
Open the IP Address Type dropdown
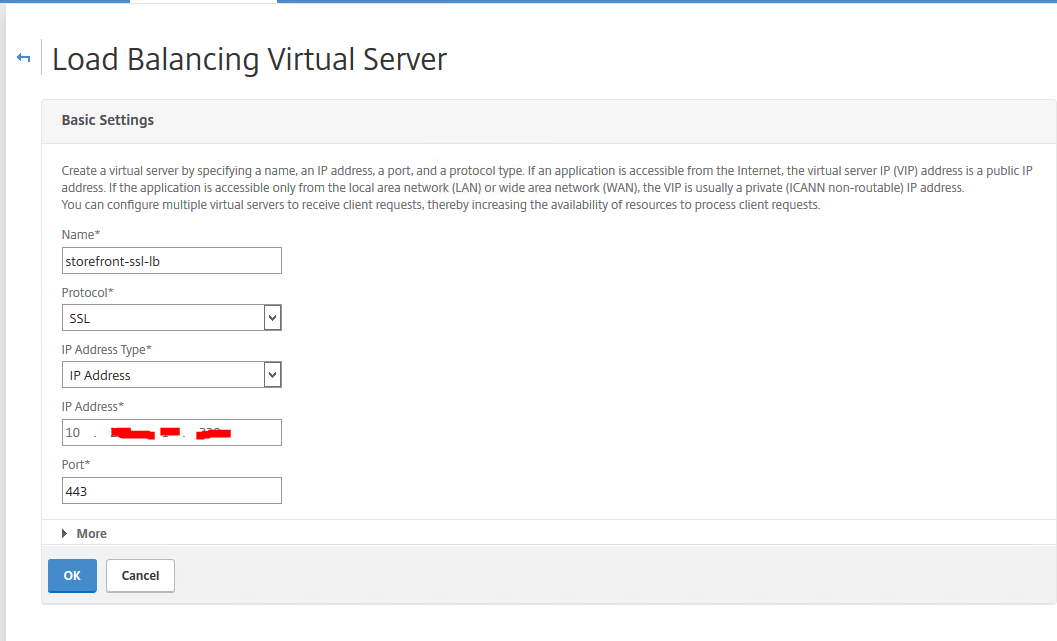pos(171,375)
